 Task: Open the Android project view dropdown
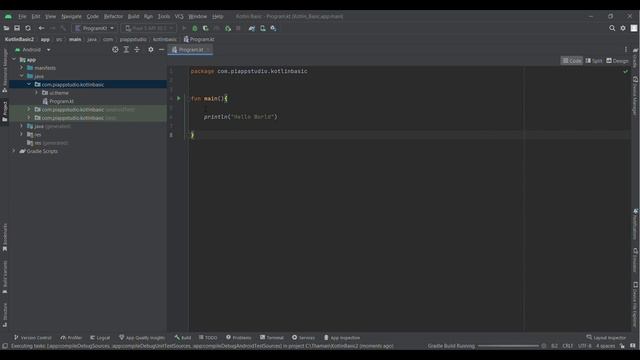[x=33, y=50]
